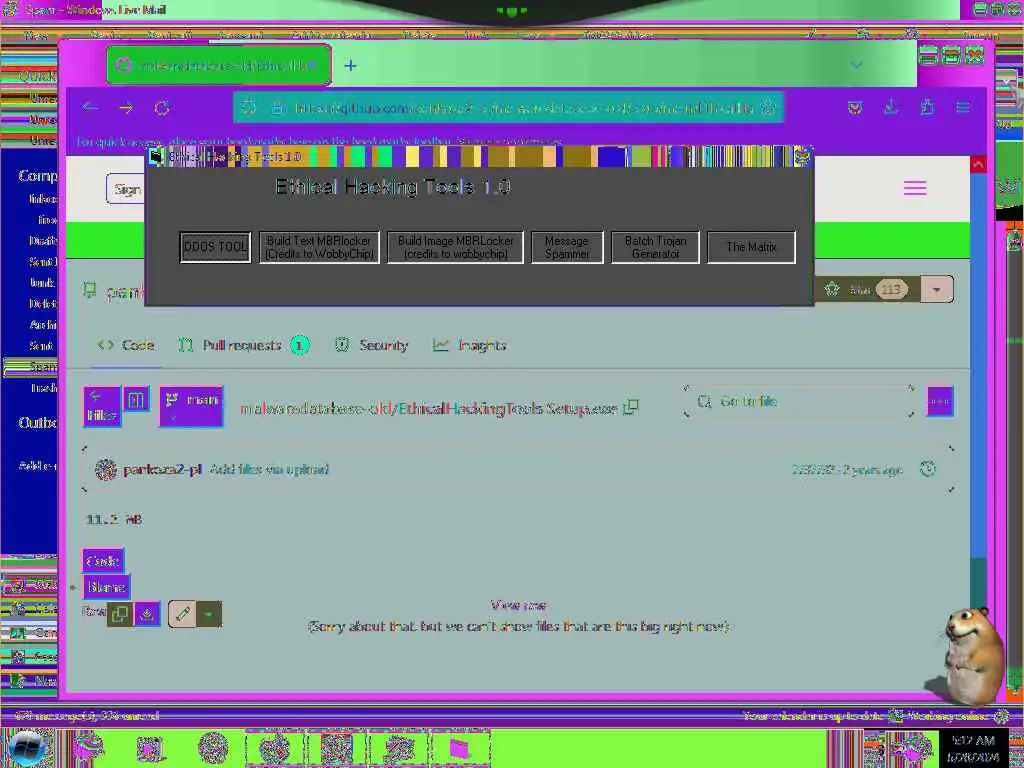
Task: Click the extensions icon in browser toolbar
Action: coord(927,107)
